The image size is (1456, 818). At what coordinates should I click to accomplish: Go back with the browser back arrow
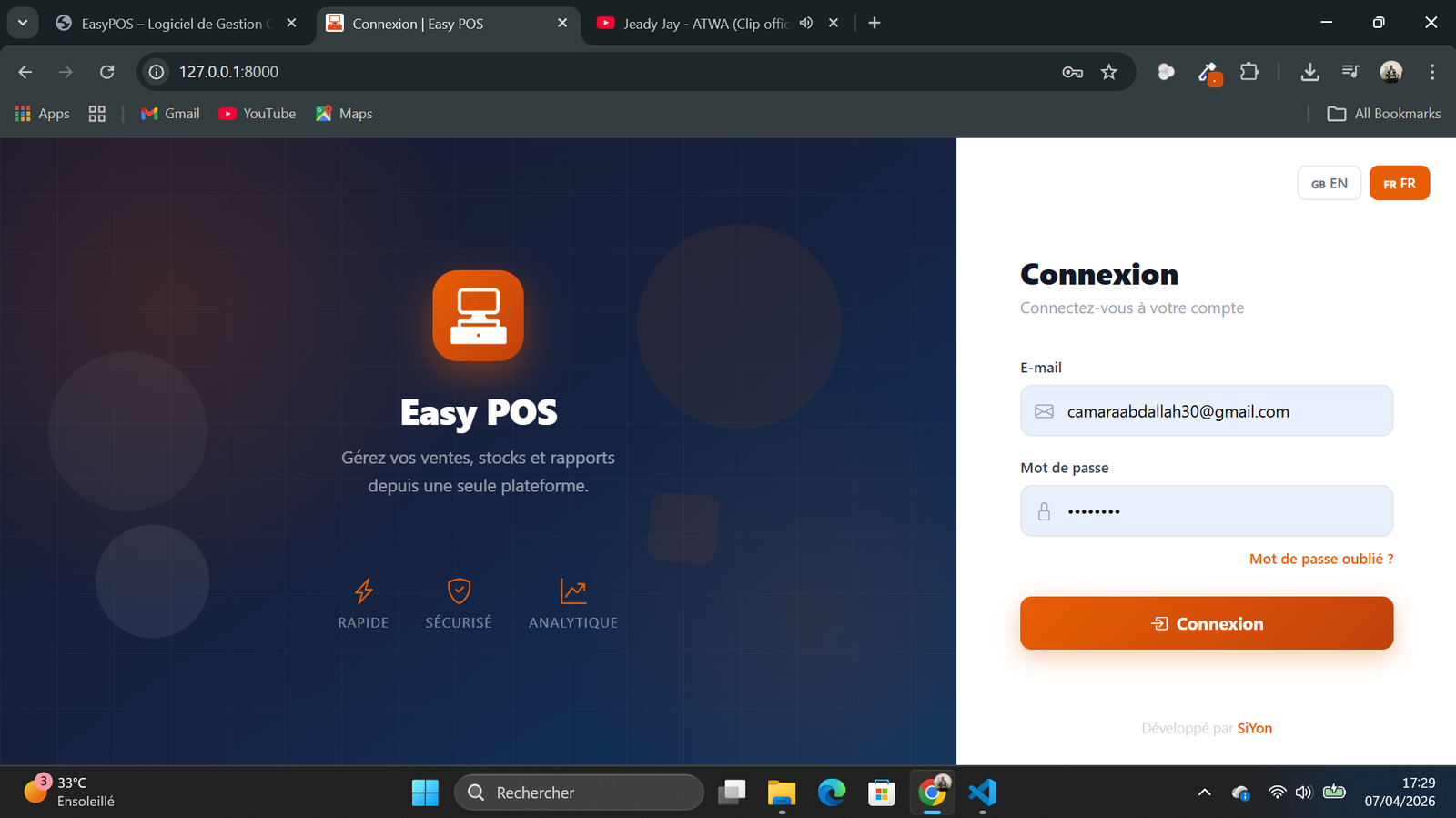[25, 72]
